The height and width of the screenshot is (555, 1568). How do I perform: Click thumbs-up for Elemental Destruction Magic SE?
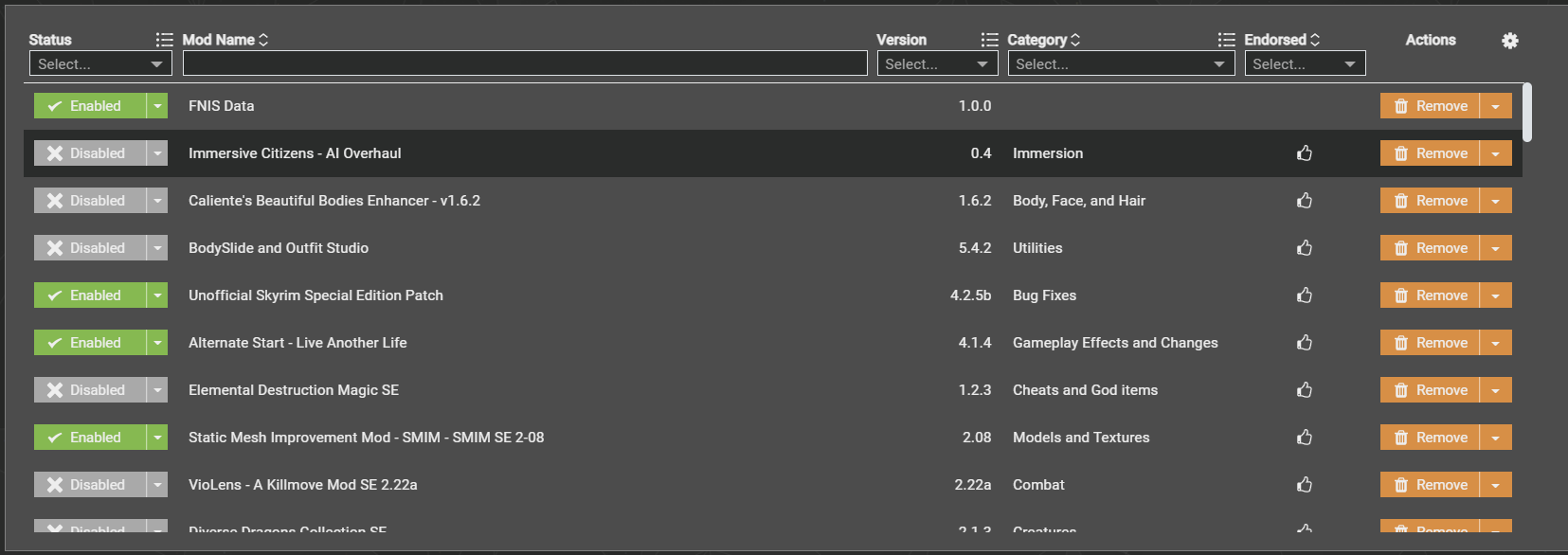1305,389
